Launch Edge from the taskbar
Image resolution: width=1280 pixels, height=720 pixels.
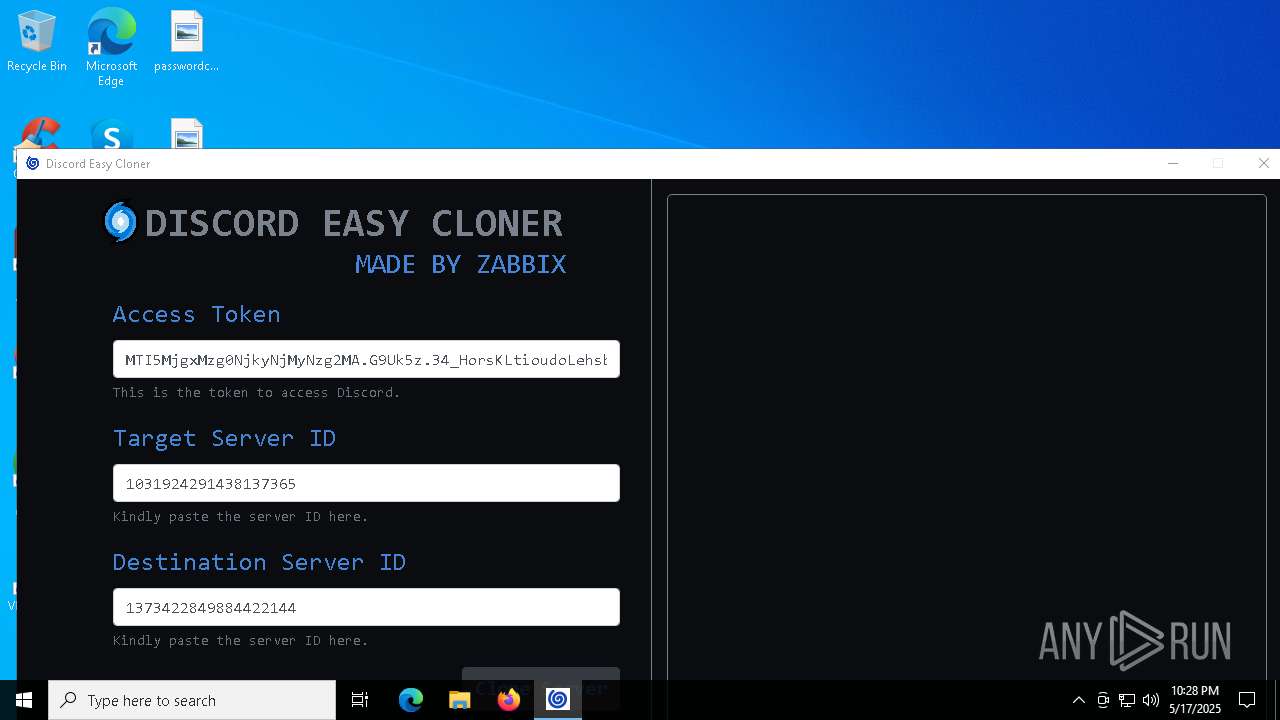tap(411, 700)
